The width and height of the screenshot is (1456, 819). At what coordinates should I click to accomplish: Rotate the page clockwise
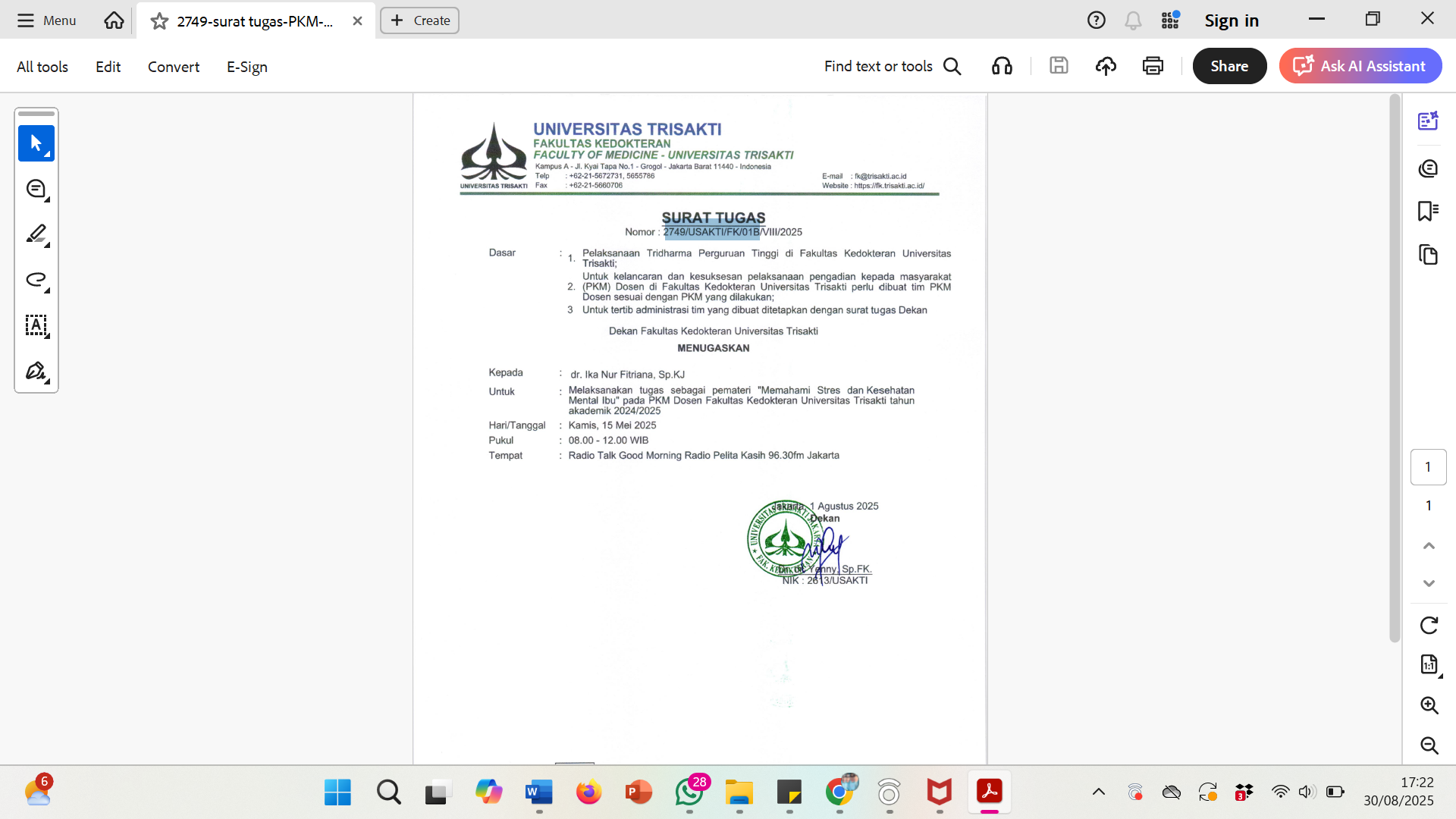point(1429,625)
